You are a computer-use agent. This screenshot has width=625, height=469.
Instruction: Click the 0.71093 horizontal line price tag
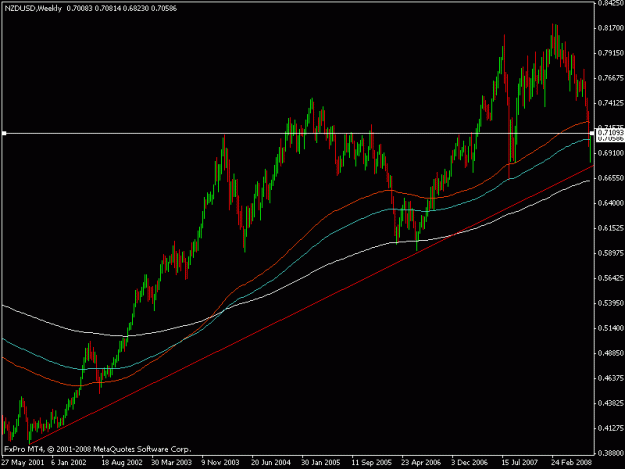click(x=611, y=132)
